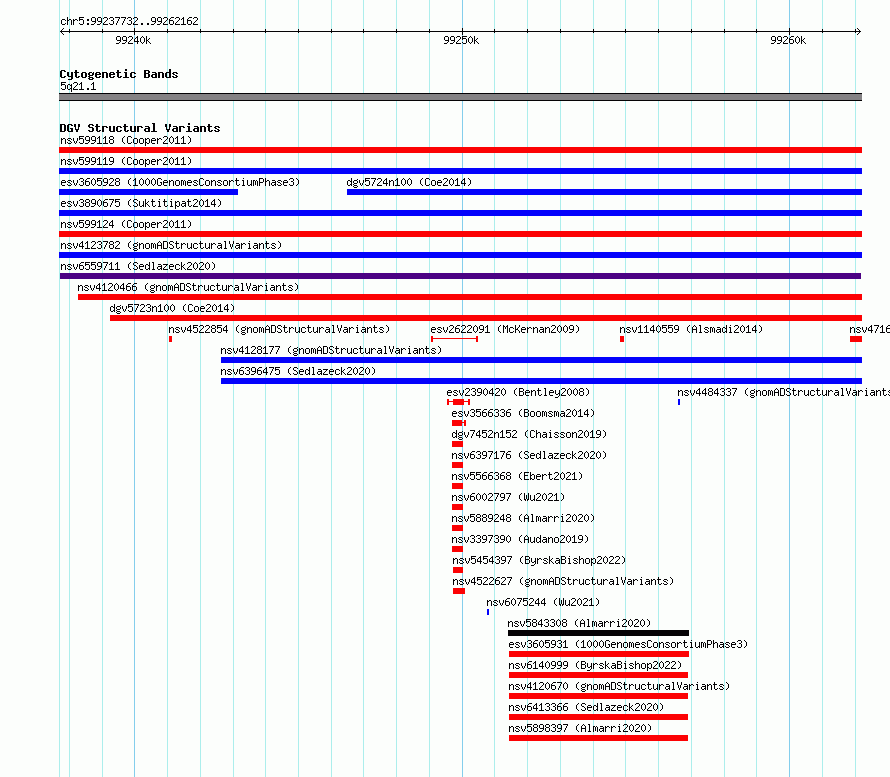Click nsv6413366 (Sedlazeck2020) label

586,707
